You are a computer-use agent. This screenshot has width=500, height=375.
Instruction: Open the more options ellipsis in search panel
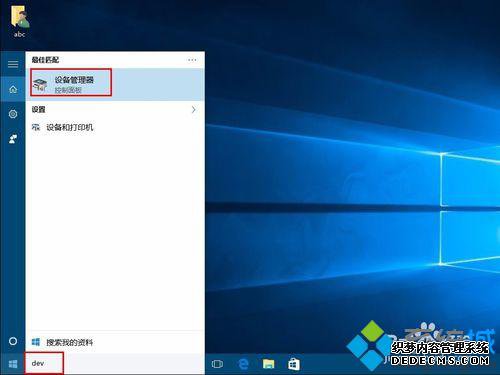(192, 60)
